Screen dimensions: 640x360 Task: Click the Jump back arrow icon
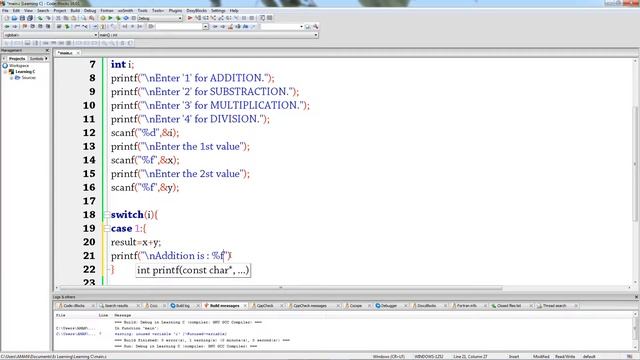click(7, 27)
